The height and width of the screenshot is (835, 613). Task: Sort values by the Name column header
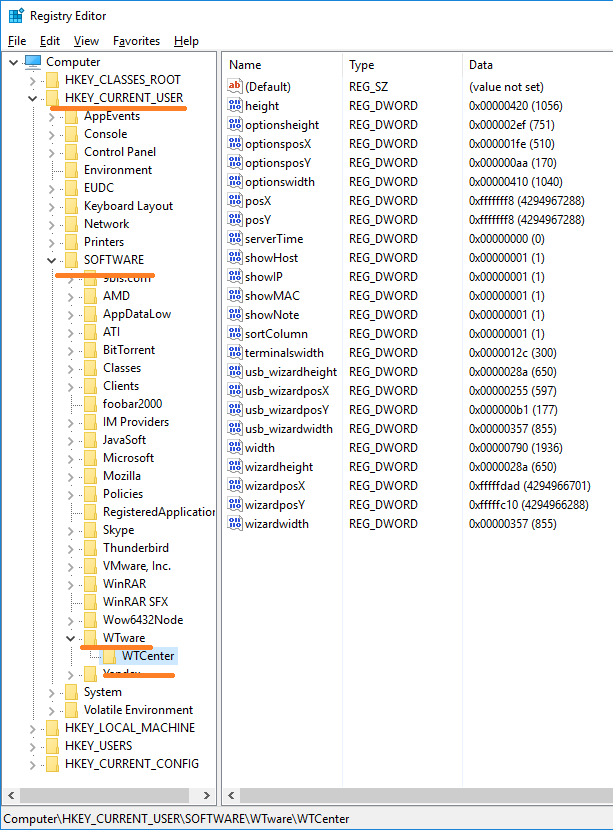(x=280, y=65)
